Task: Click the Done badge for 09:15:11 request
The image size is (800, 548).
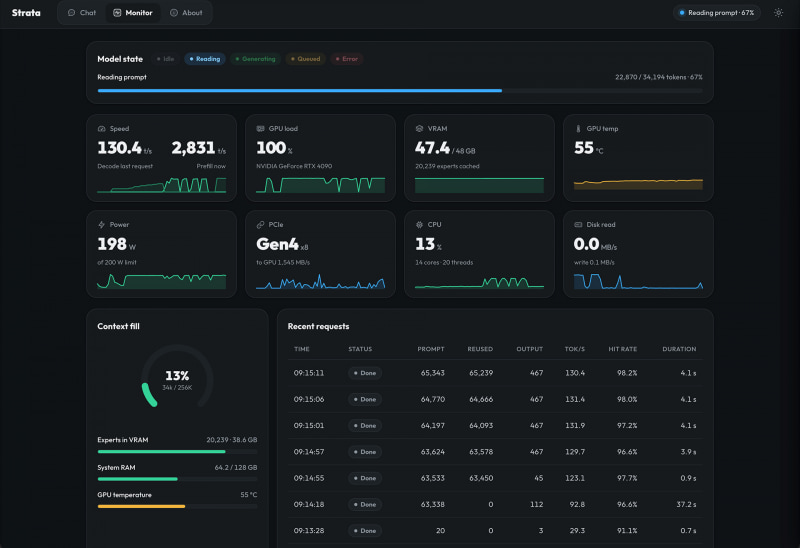Action: click(365, 373)
